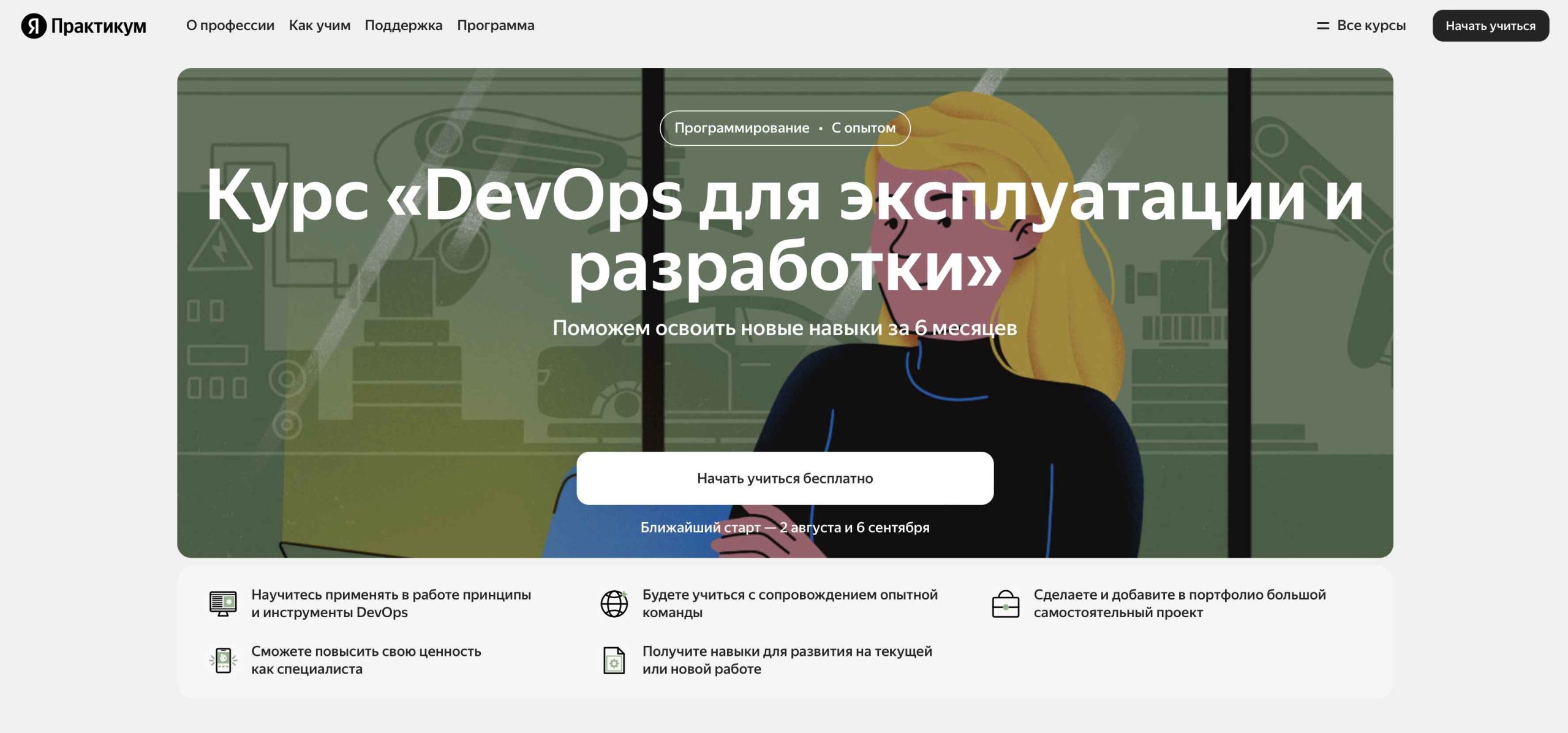Select Поддержка in the top navigation
This screenshot has height=733, width=1568.
[x=404, y=26]
